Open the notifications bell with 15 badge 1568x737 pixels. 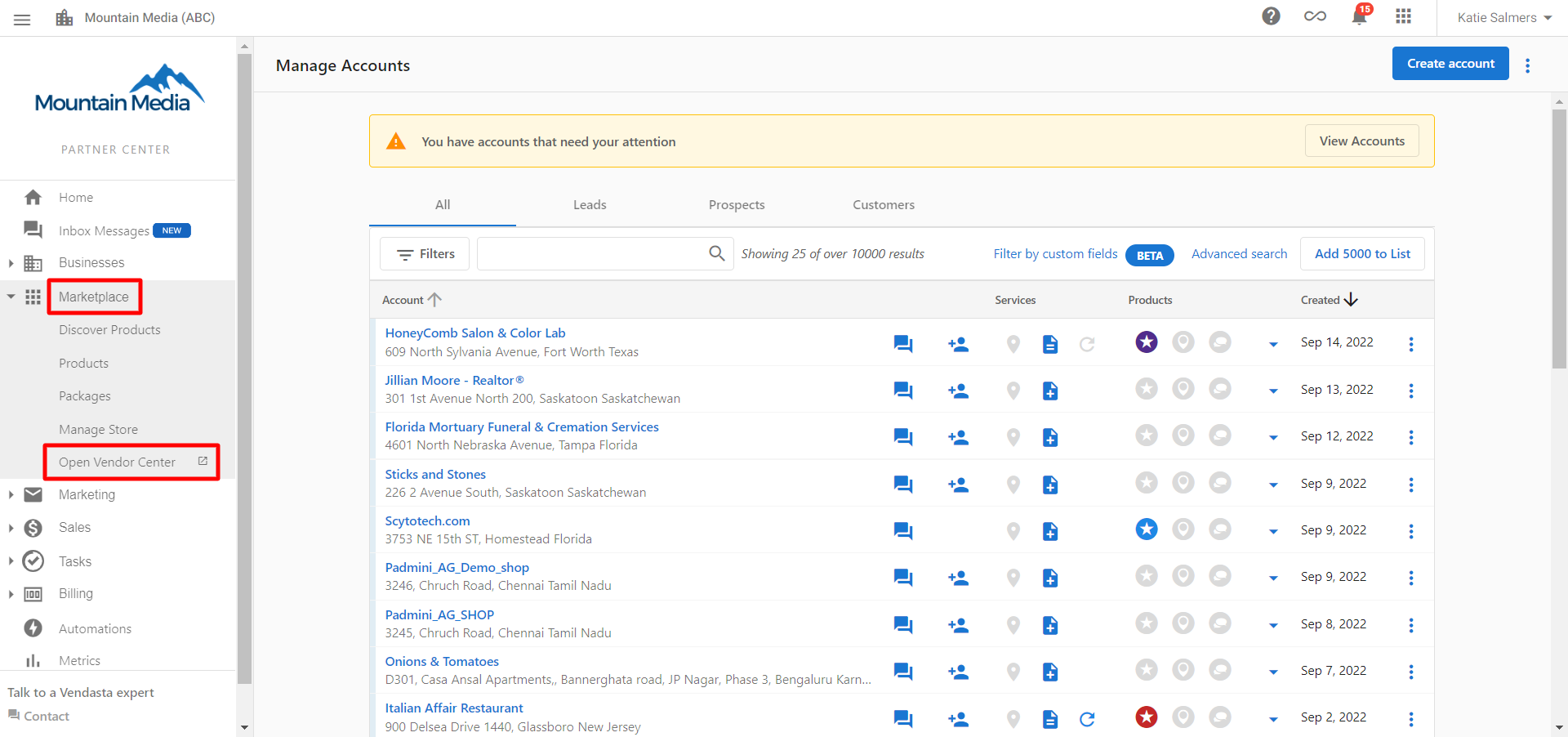1360,16
